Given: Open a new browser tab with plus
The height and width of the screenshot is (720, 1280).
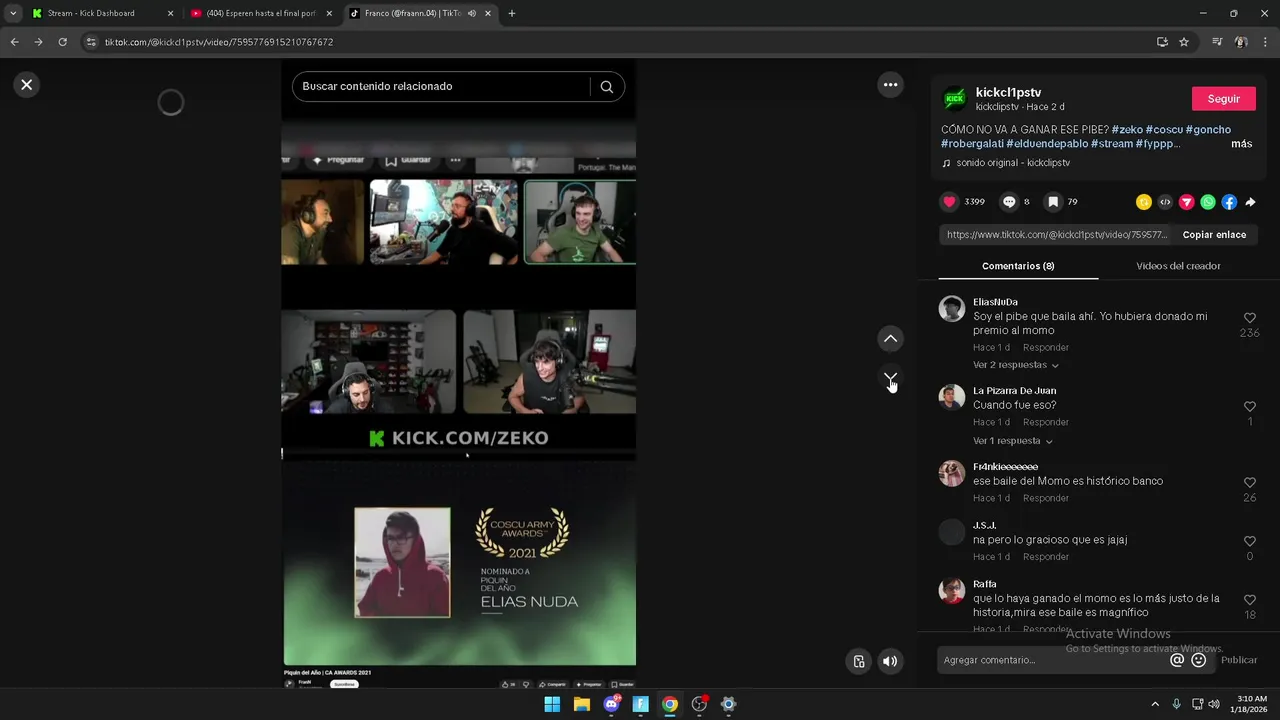Looking at the screenshot, I should 512,14.
